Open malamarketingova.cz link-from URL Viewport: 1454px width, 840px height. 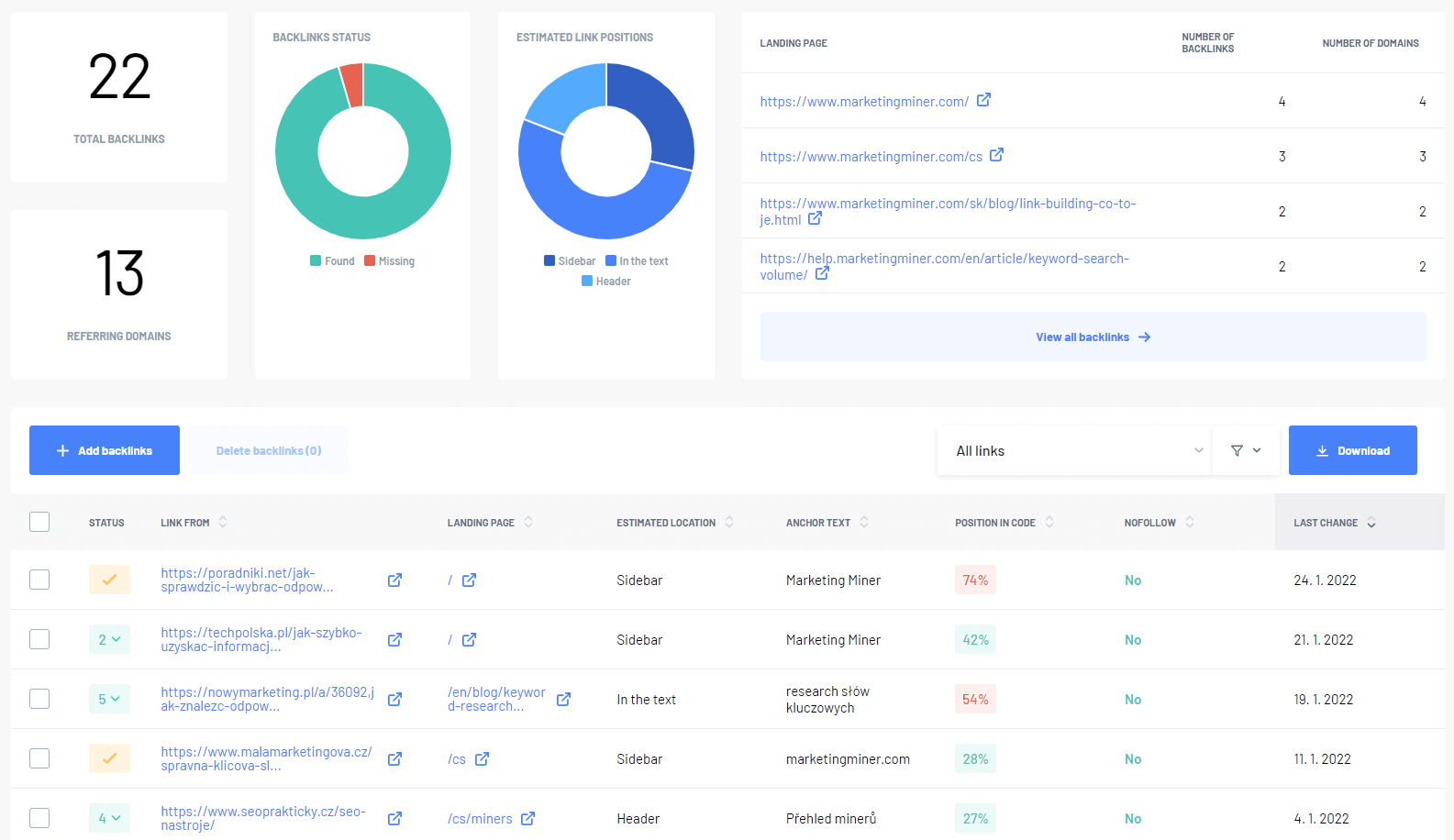266,758
